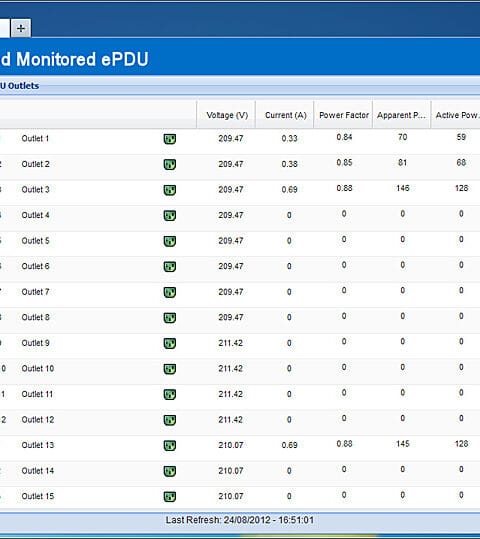Click the Active Power column header

(456, 115)
